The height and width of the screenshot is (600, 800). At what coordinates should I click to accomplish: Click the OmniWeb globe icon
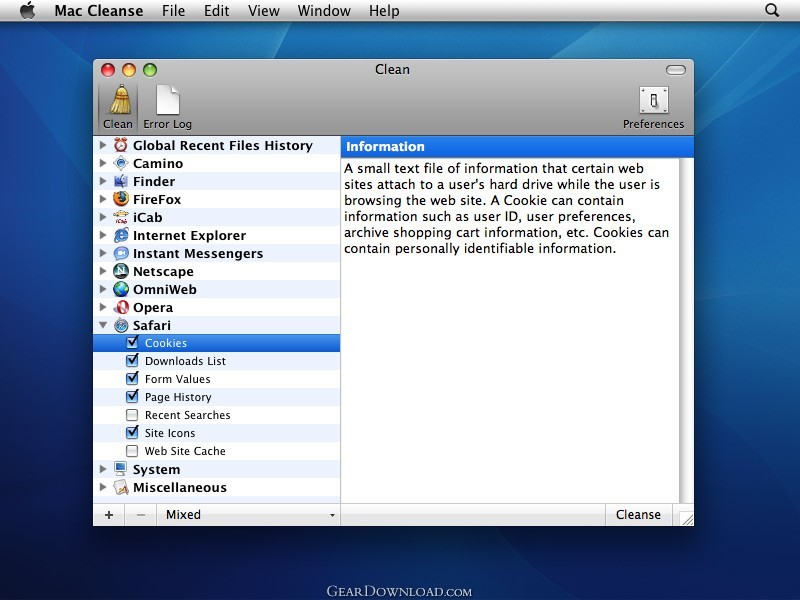pyautogui.click(x=121, y=289)
